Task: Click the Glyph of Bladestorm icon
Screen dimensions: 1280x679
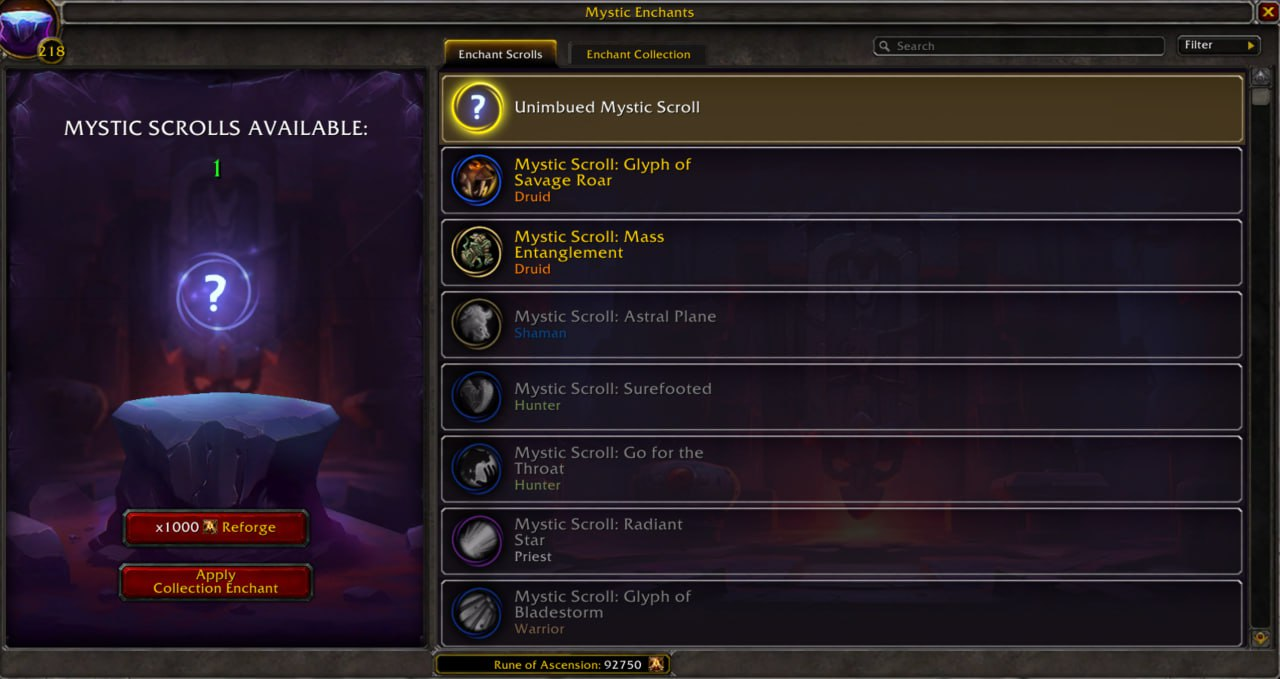Action: (x=477, y=612)
